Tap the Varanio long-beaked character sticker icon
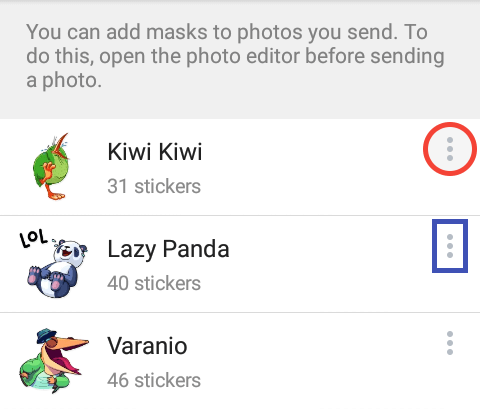The height and width of the screenshot is (409, 480). (x=53, y=360)
